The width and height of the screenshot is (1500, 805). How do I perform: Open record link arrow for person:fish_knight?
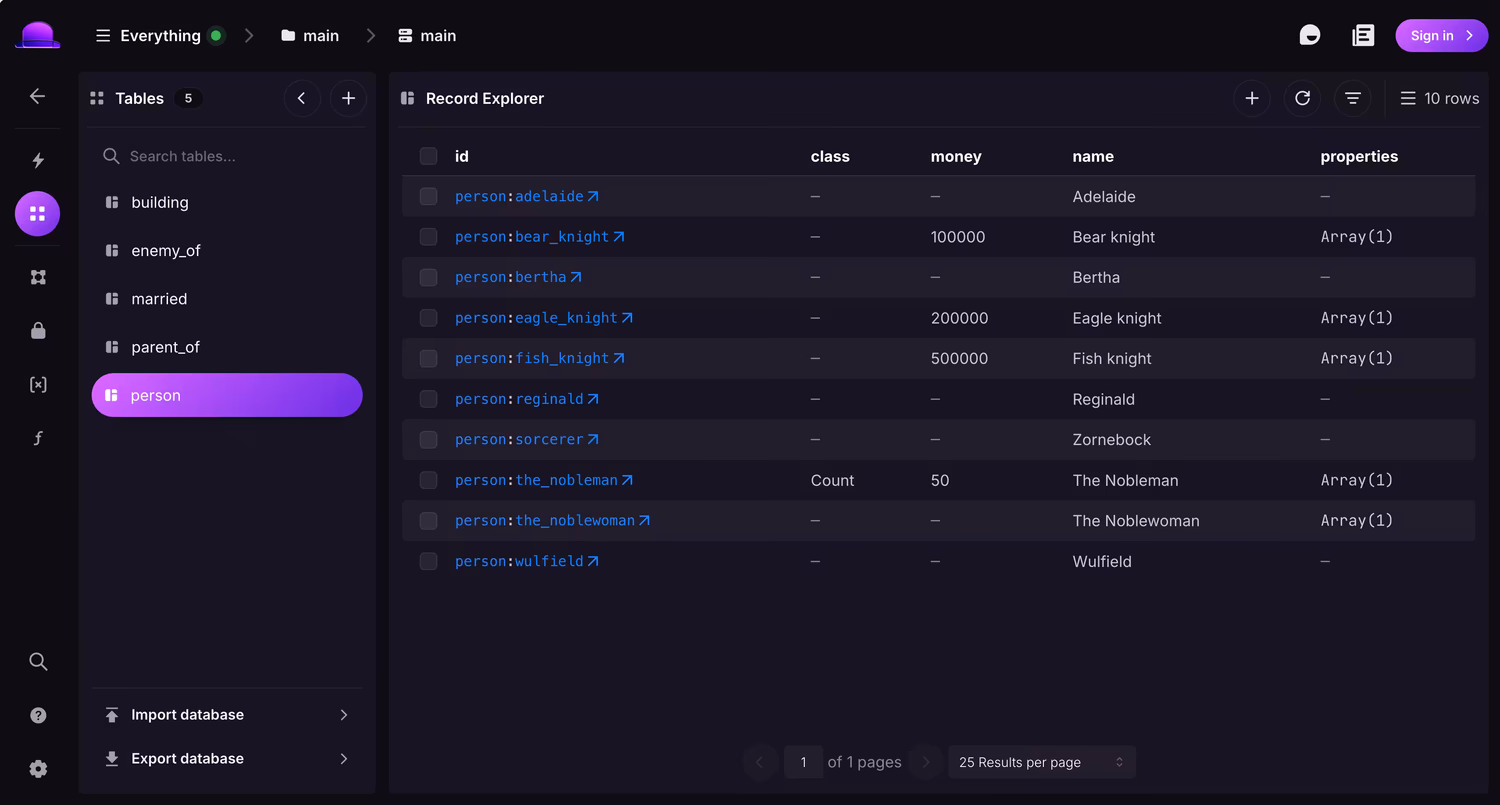(x=618, y=358)
